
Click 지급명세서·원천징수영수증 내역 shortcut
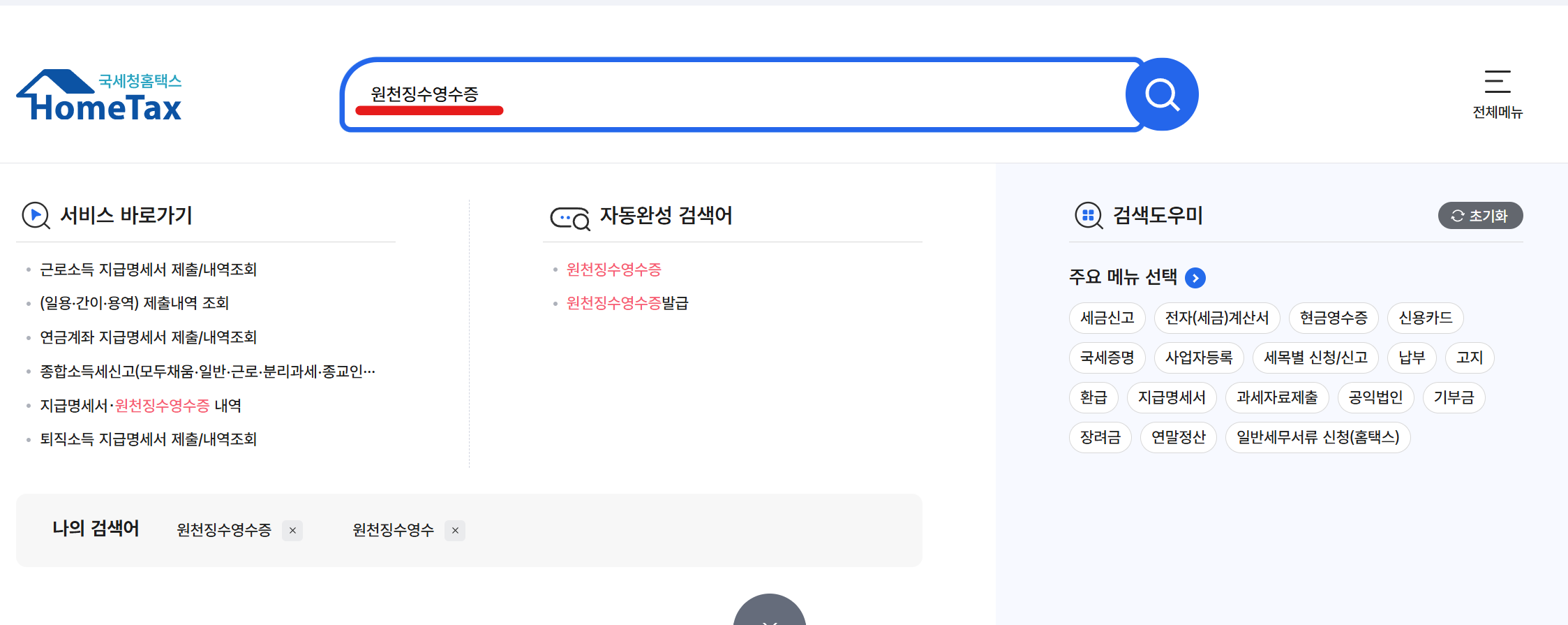pyautogui.click(x=140, y=406)
